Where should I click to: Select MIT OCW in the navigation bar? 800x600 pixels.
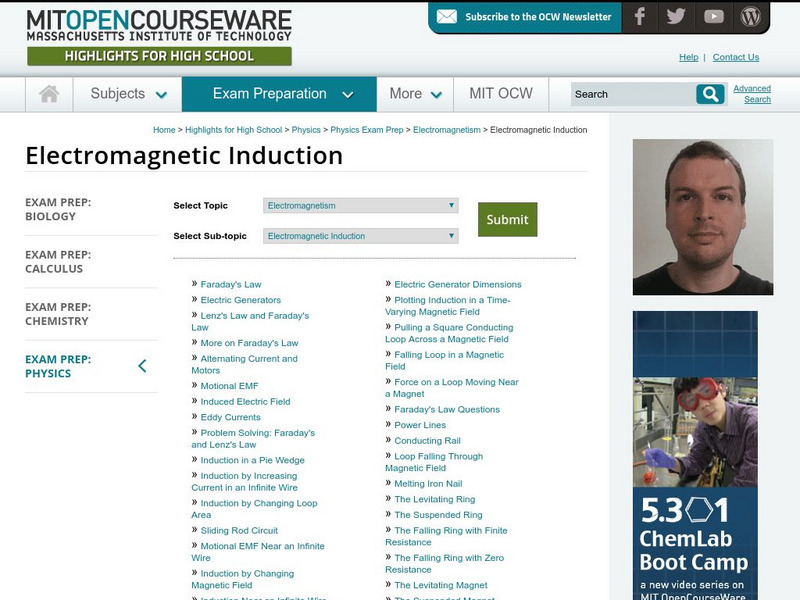(x=499, y=93)
